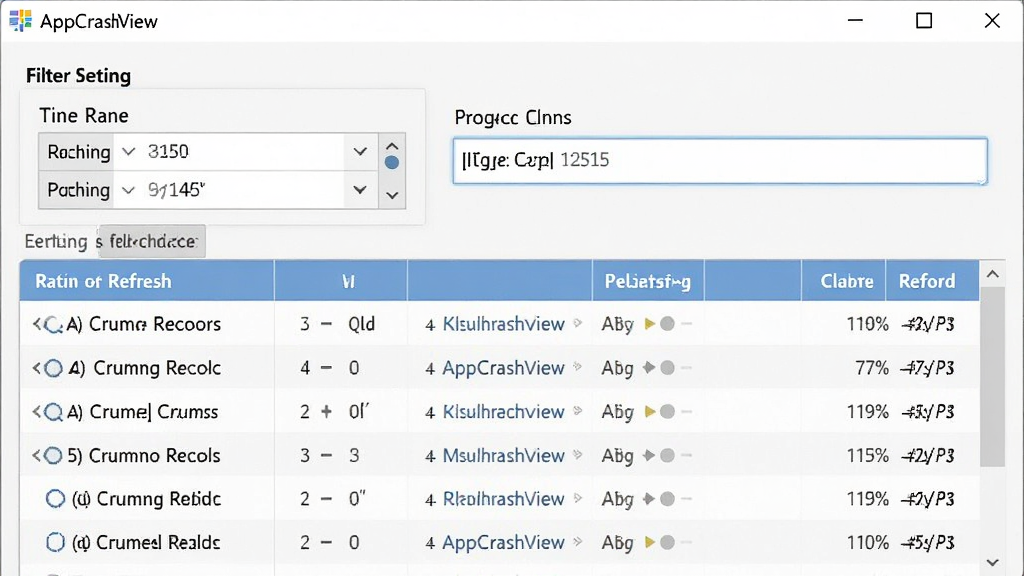Select the radio circle in Crumno Recols row
This screenshot has height=576, width=1024.
53,455
